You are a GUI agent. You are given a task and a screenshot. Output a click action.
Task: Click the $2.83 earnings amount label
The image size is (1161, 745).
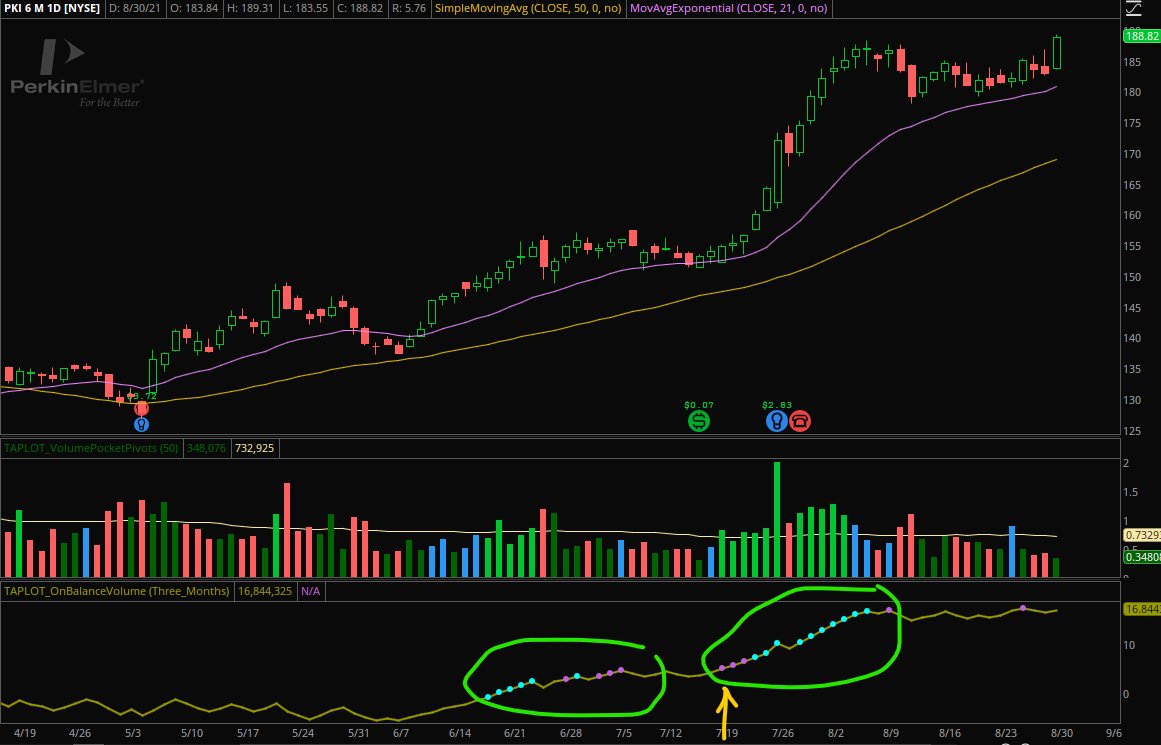click(777, 405)
